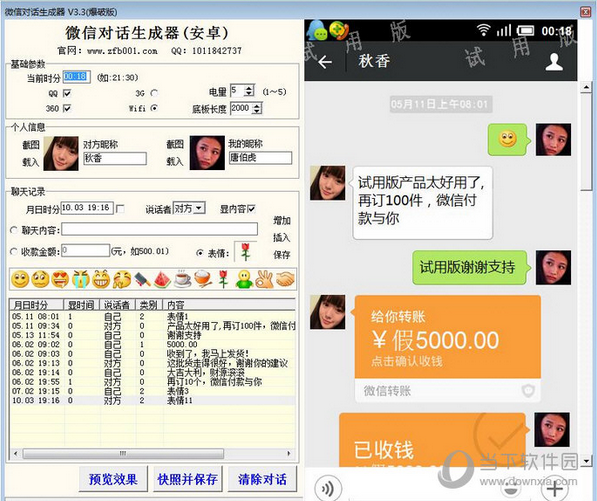Pick the blushing hands emoji

(121, 279)
